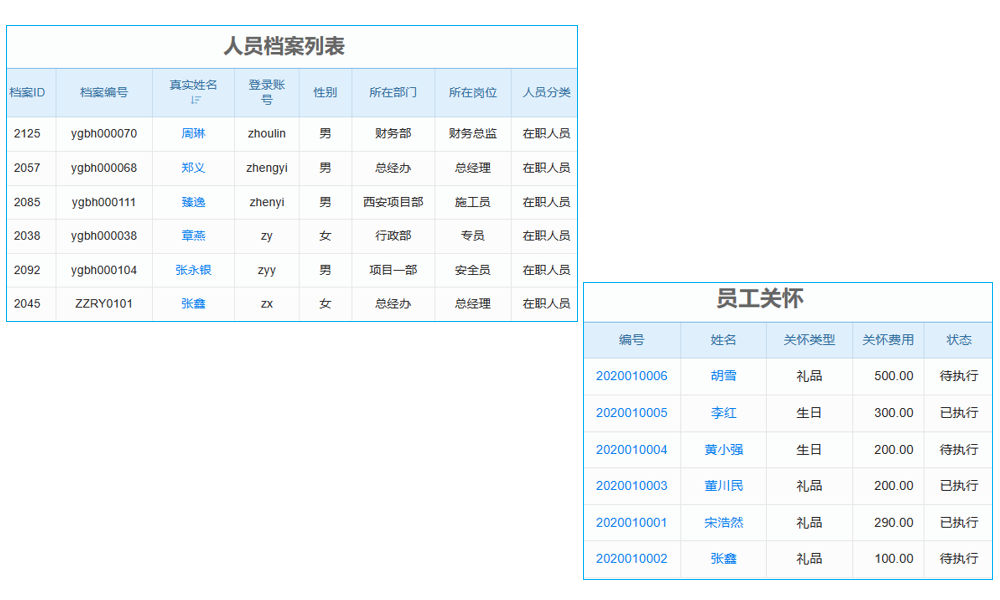
Task: Sort by the 真实姓名 column header
Action: [192, 85]
